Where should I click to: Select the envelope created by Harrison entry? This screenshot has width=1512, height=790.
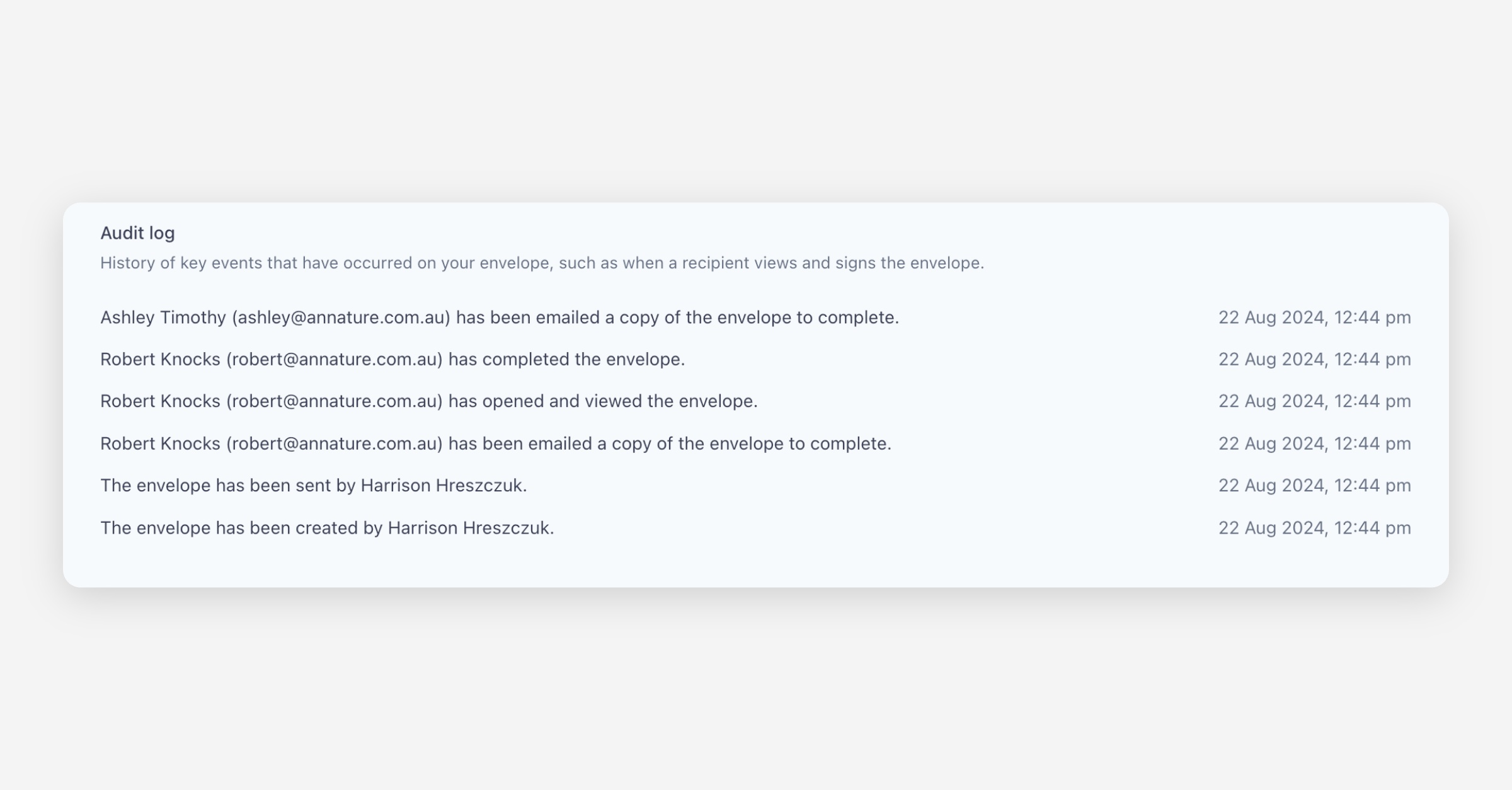[x=327, y=528]
